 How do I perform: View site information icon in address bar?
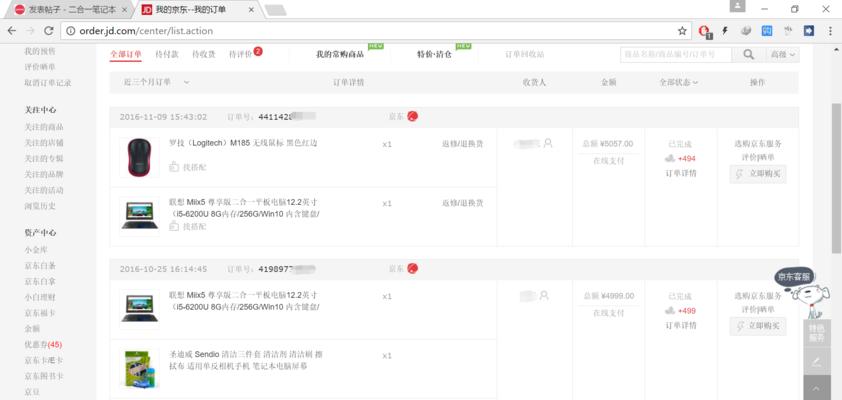tap(70, 31)
